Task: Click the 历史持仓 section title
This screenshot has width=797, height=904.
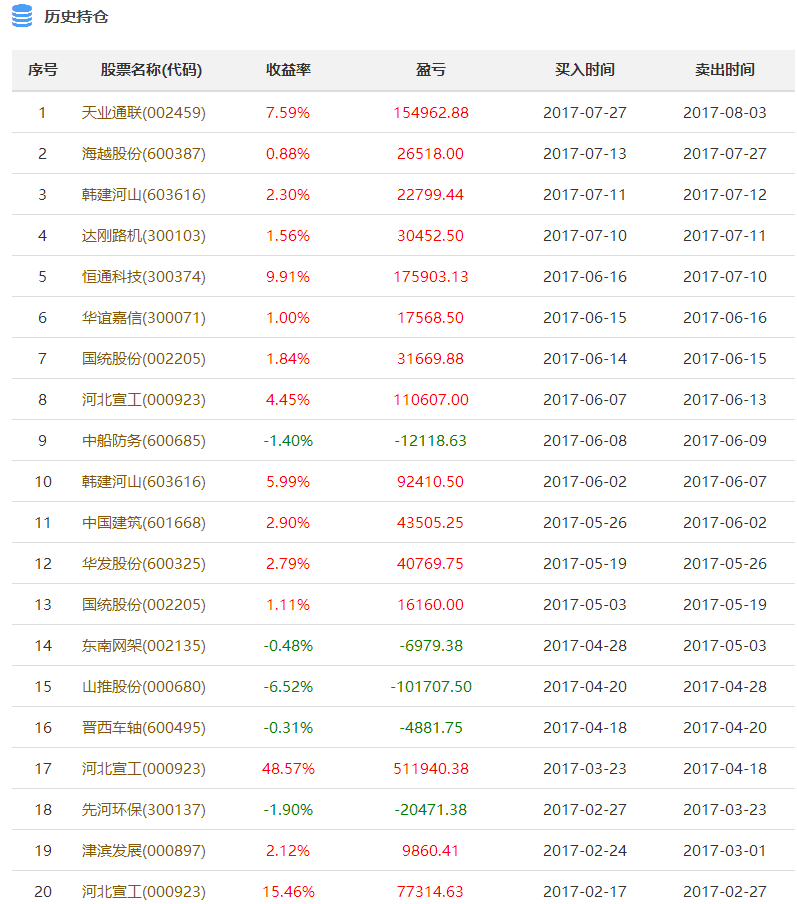Action: (76, 17)
